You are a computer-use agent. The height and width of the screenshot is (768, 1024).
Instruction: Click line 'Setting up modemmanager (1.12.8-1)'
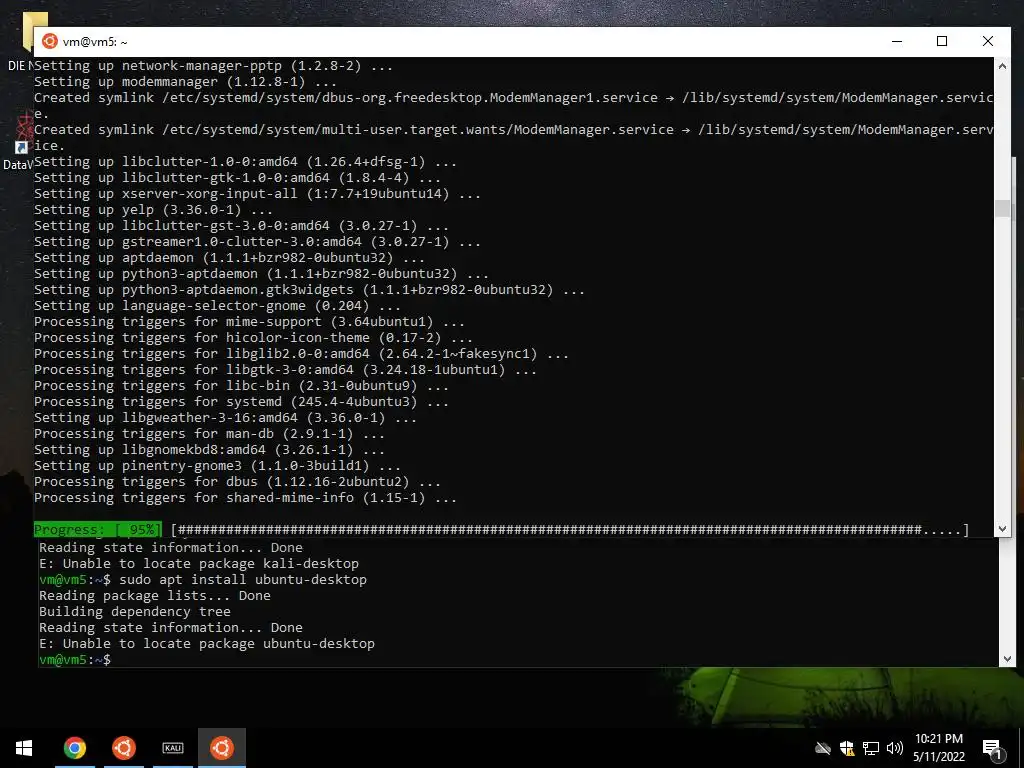[x=185, y=82]
